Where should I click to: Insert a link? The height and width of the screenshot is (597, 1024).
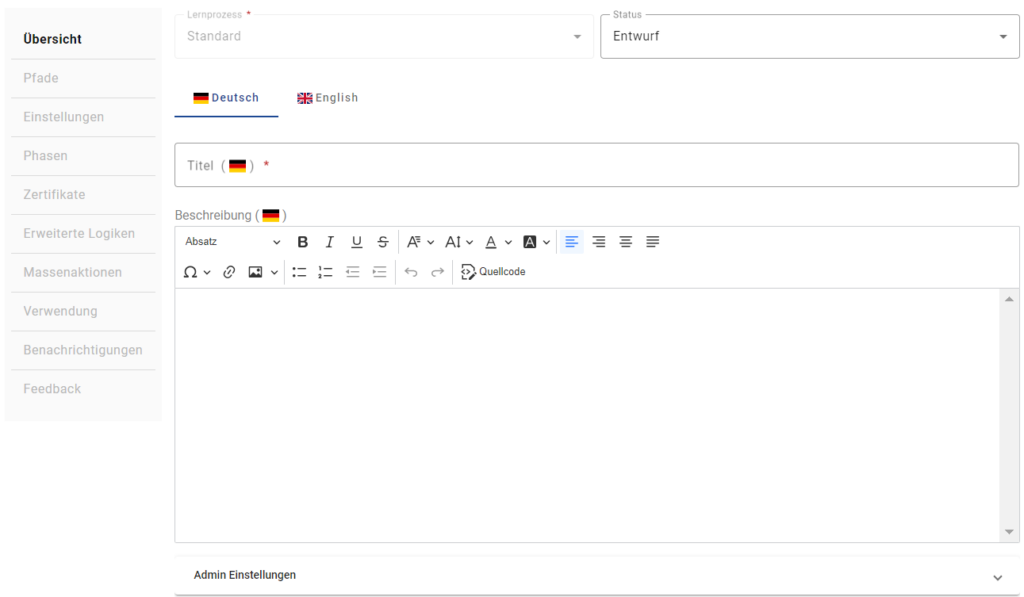[x=229, y=272]
